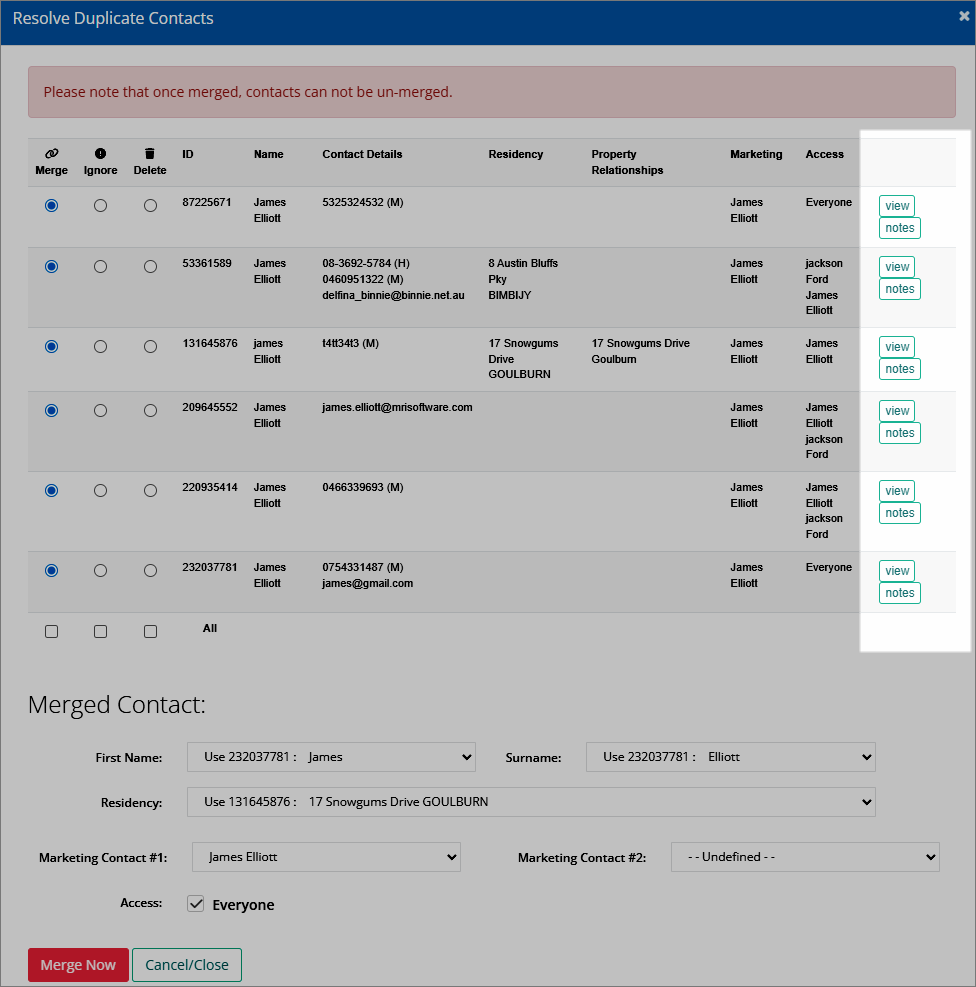Click the Merge Now button
This screenshot has width=976, height=987.
tap(78, 965)
